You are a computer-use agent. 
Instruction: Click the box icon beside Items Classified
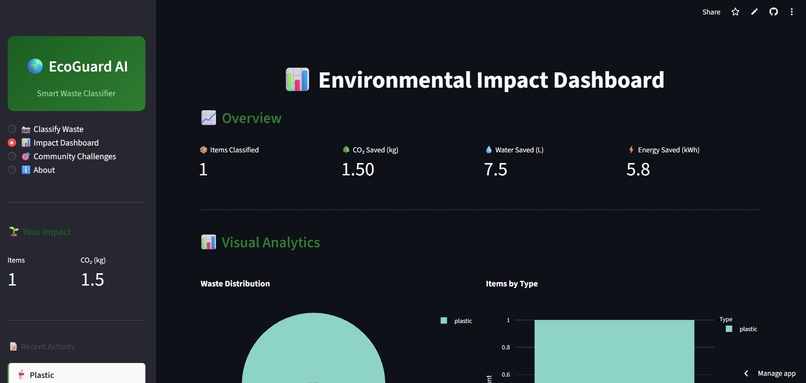point(203,150)
